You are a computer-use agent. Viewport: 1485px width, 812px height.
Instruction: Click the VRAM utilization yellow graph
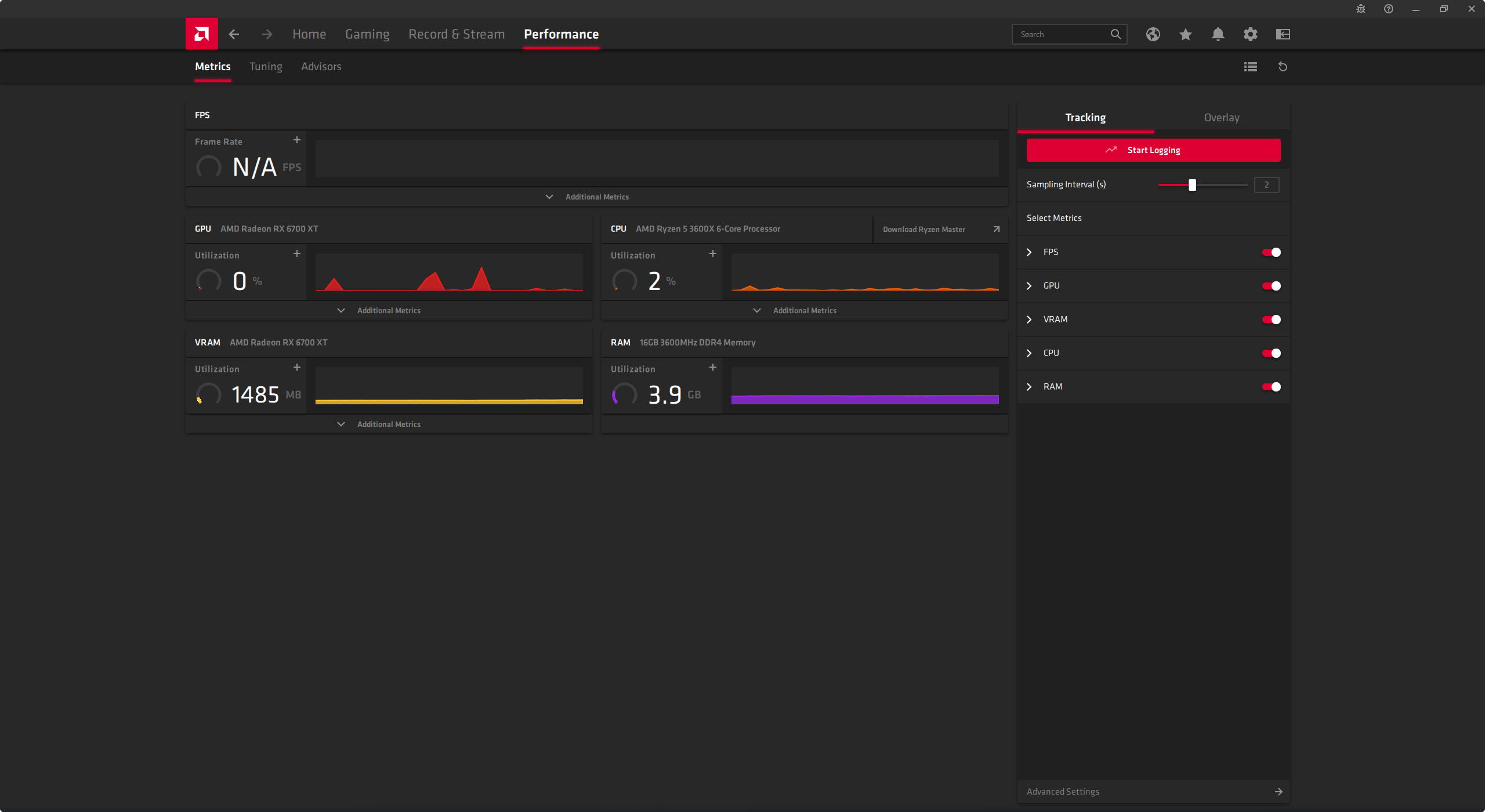pos(449,386)
